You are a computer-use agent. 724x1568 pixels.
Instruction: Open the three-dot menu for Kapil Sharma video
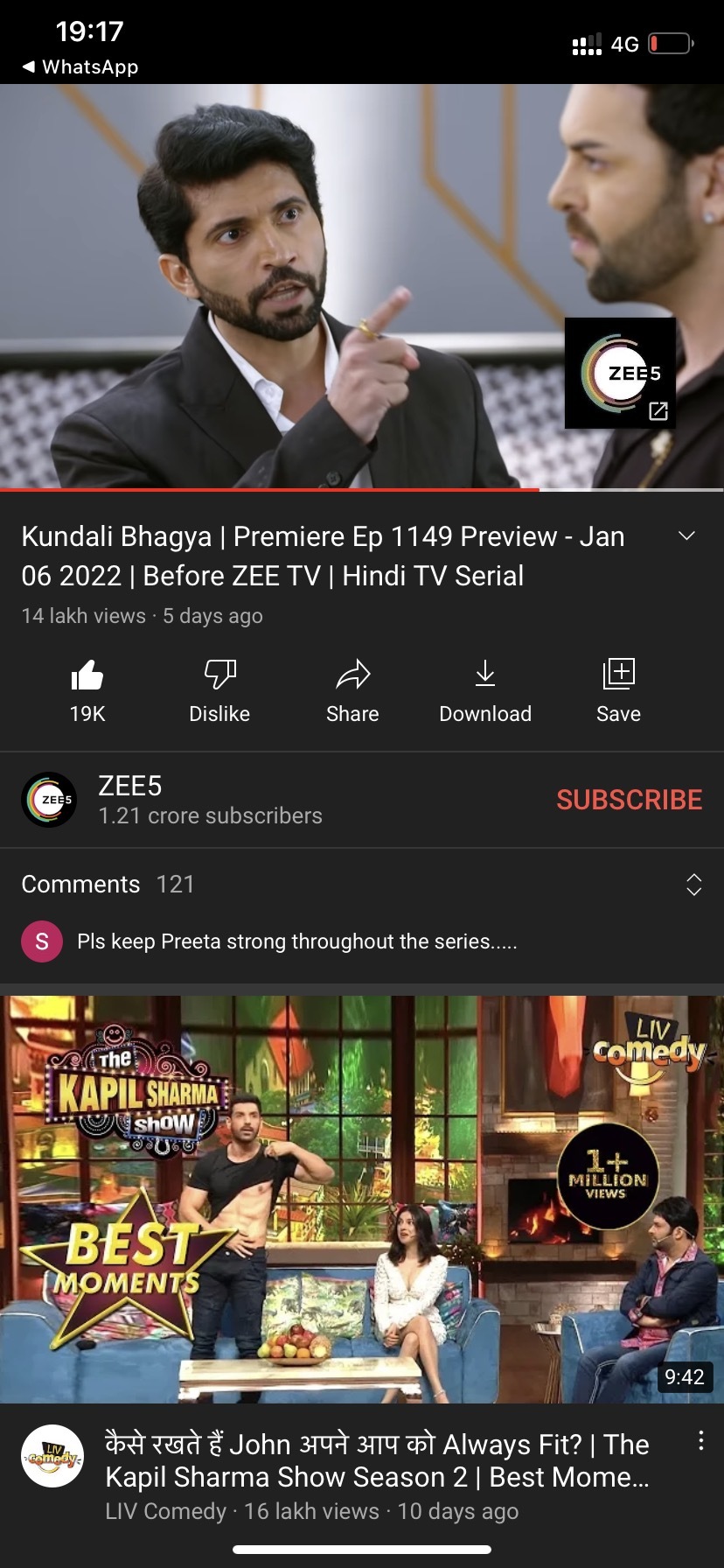tap(700, 1440)
